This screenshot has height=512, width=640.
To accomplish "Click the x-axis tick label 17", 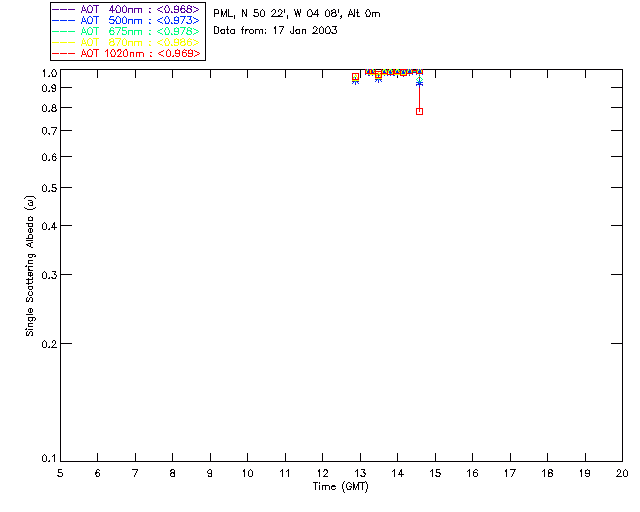I will click(510, 473).
